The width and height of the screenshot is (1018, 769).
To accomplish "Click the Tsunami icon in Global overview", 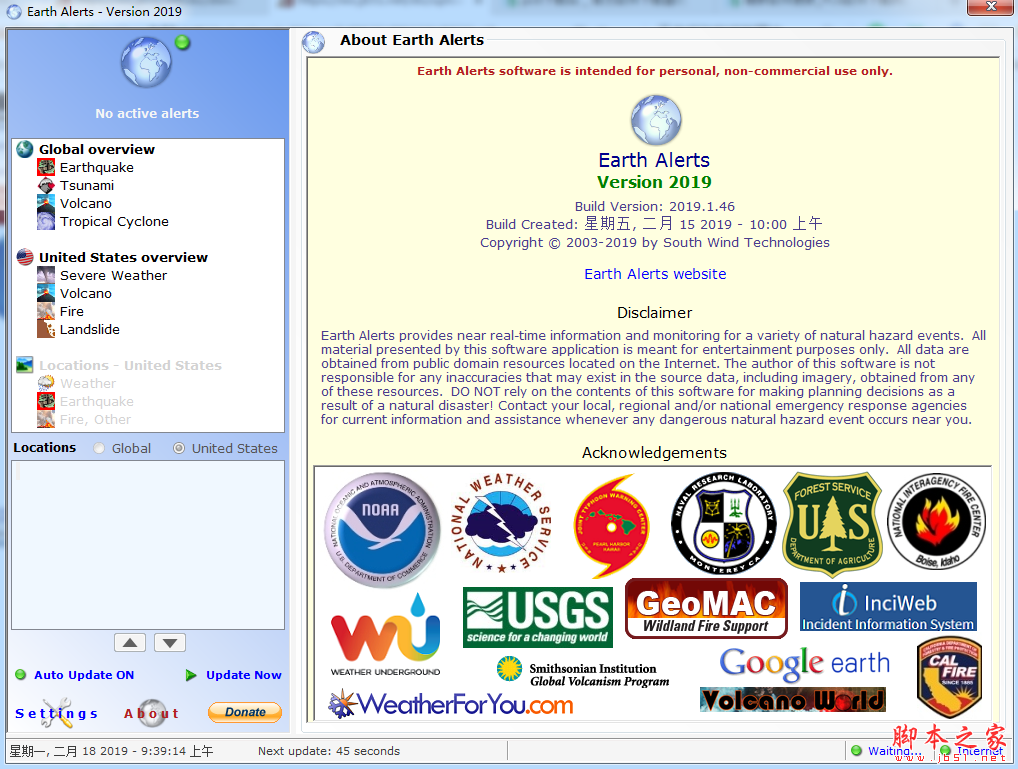I will pyautogui.click(x=46, y=186).
